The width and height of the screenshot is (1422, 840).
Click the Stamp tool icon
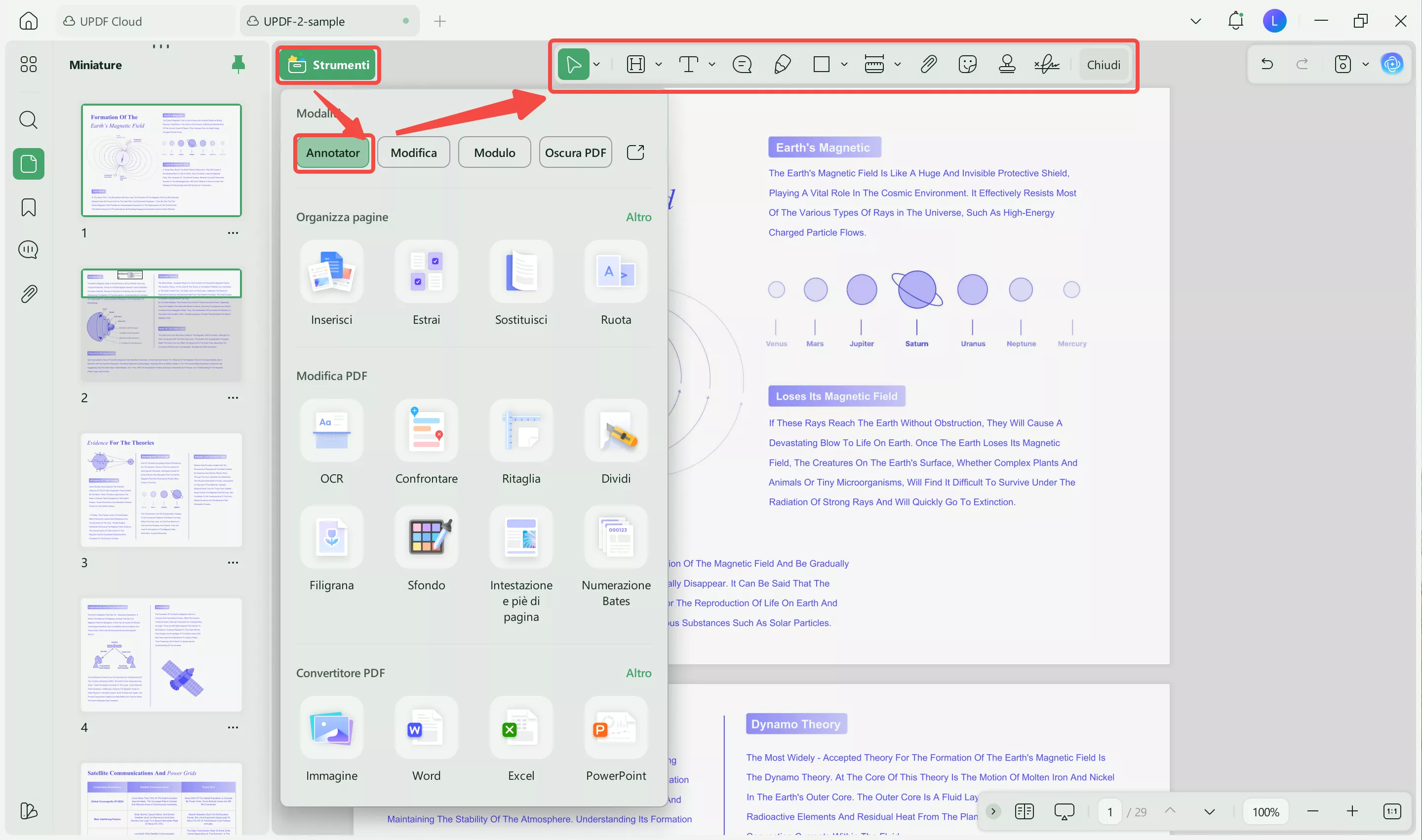point(1006,65)
